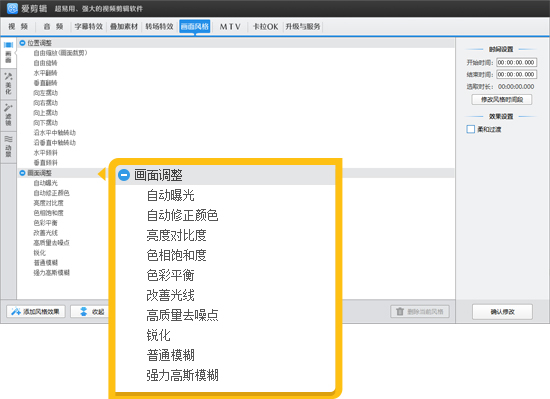Click the 爱剪辑 app logo icon
This screenshot has height=399, width=550.
[12, 8]
